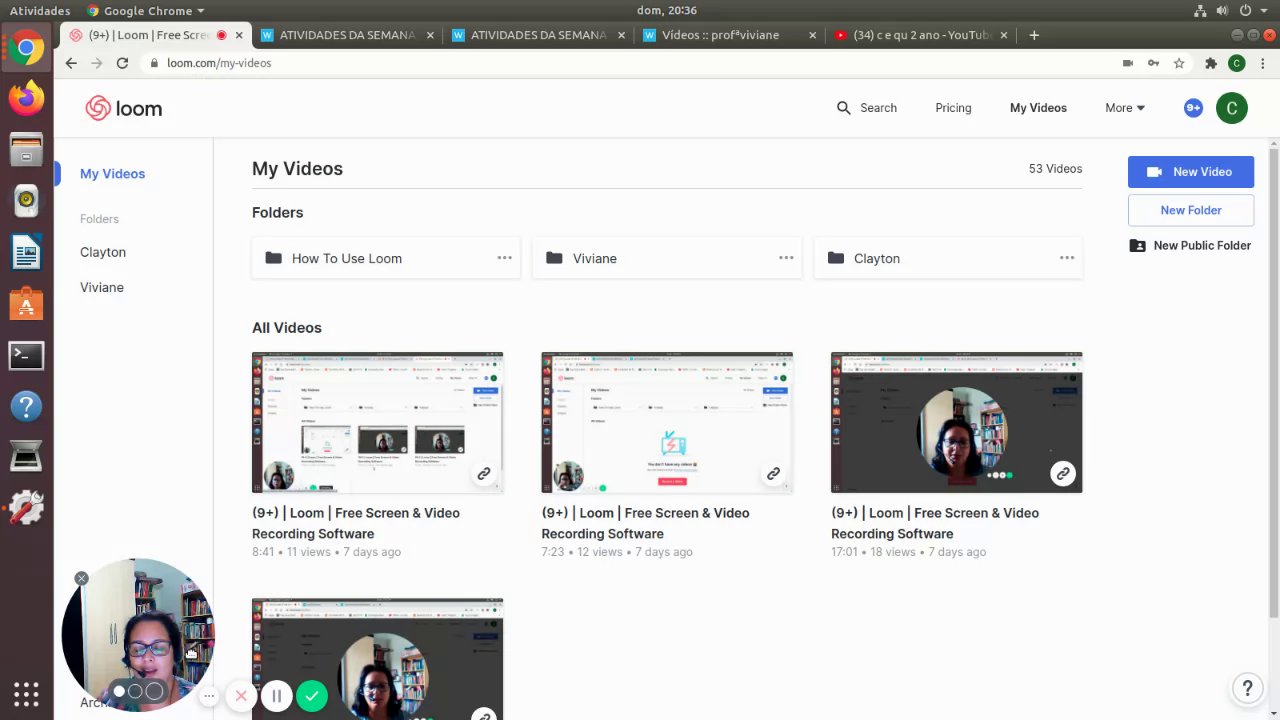Click the Loom logo

click(x=124, y=108)
